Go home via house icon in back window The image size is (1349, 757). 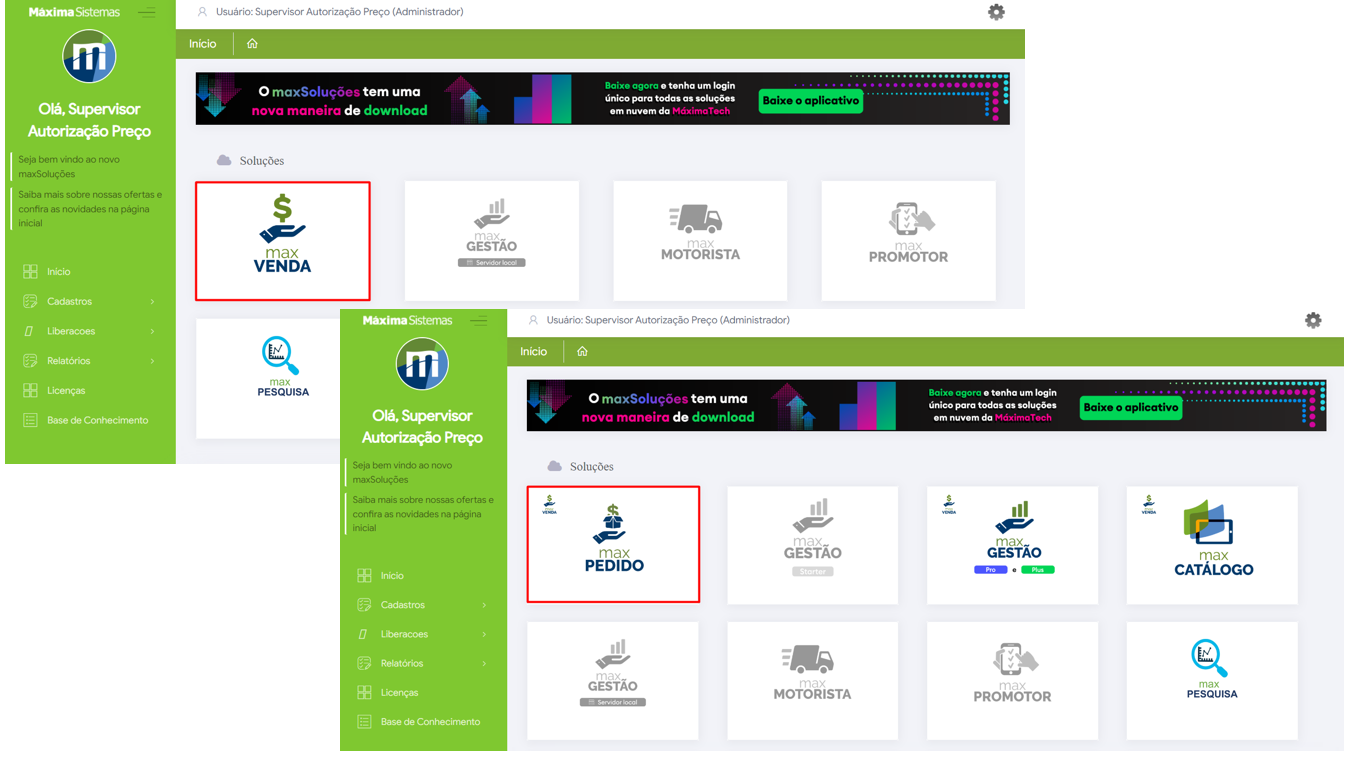(x=252, y=44)
